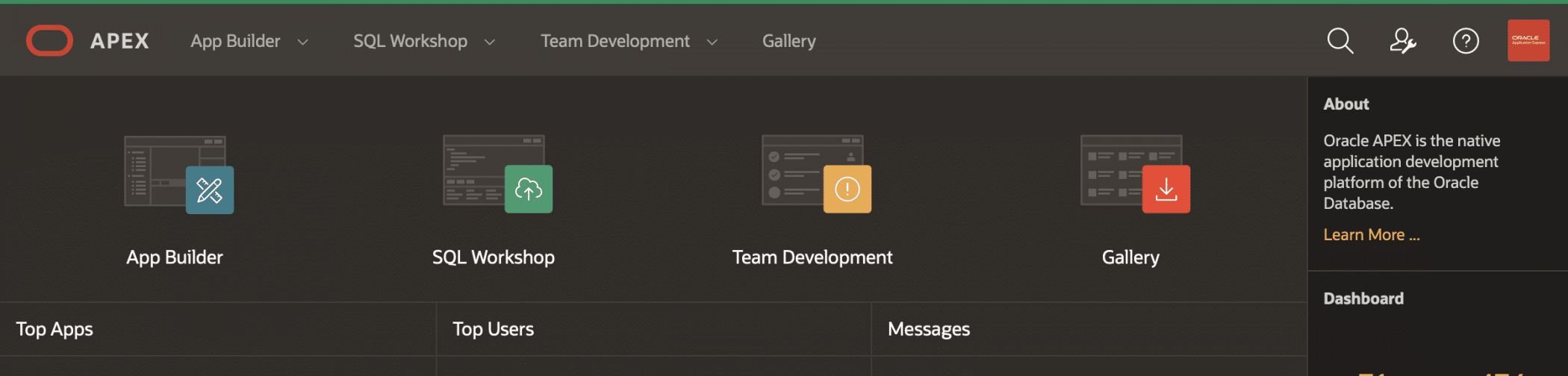Screen dimensions: 1568x376
Task: Click the Learn More link
Action: (1372, 235)
